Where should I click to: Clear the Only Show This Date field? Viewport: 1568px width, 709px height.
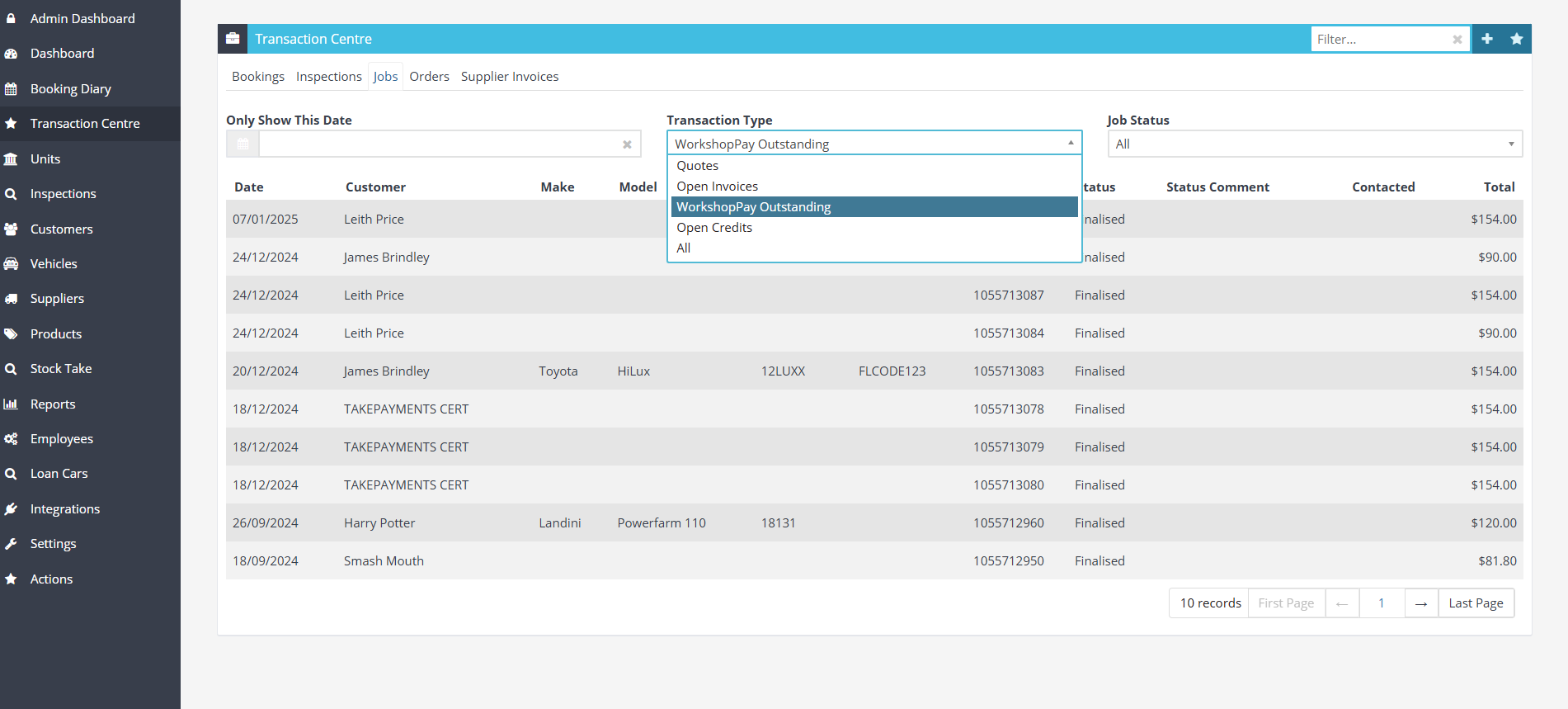coord(627,144)
